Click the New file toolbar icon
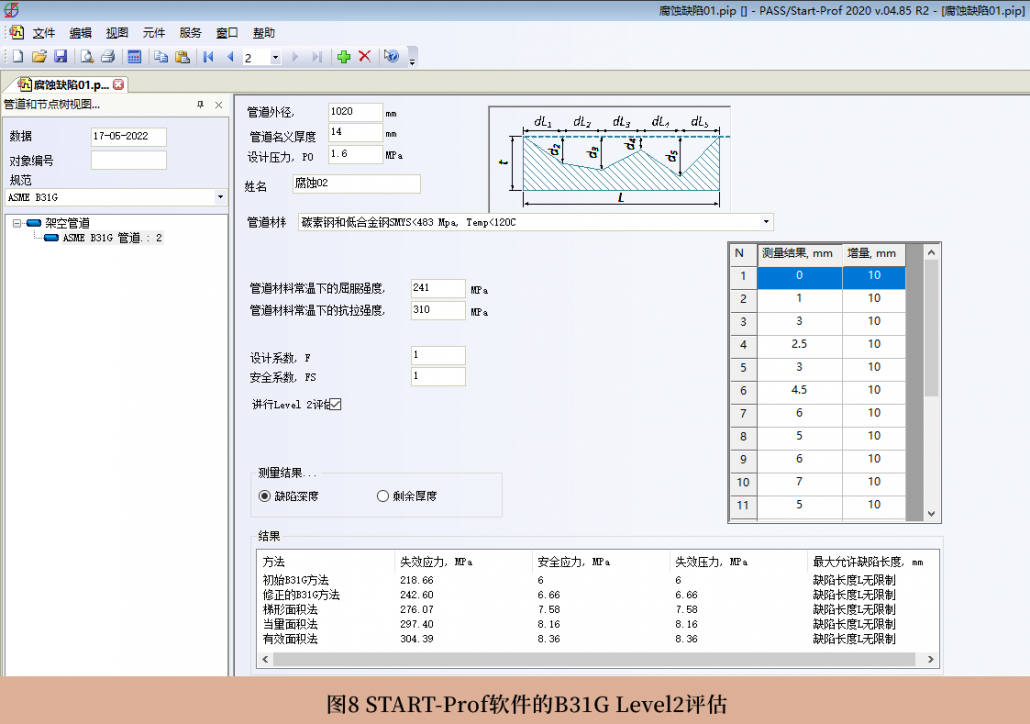Screen dimensions: 1030x724 pyautogui.click(x=18, y=57)
